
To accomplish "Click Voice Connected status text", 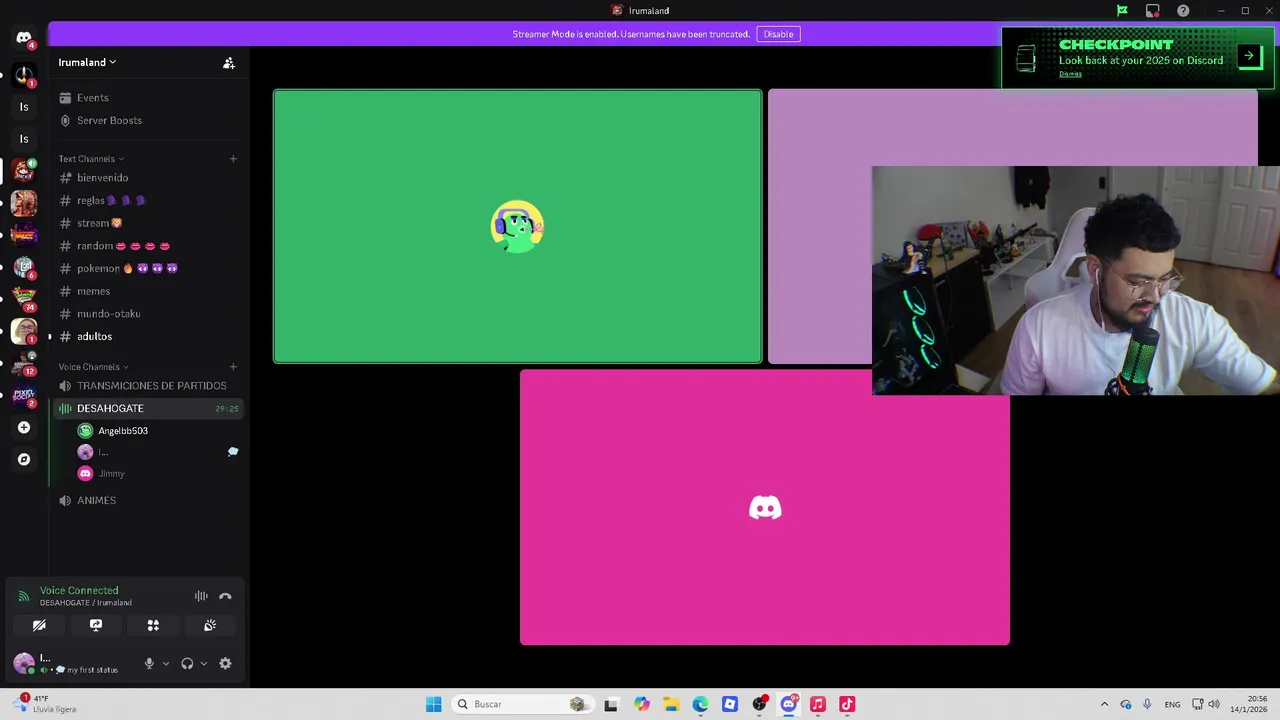I will pyautogui.click(x=79, y=591).
